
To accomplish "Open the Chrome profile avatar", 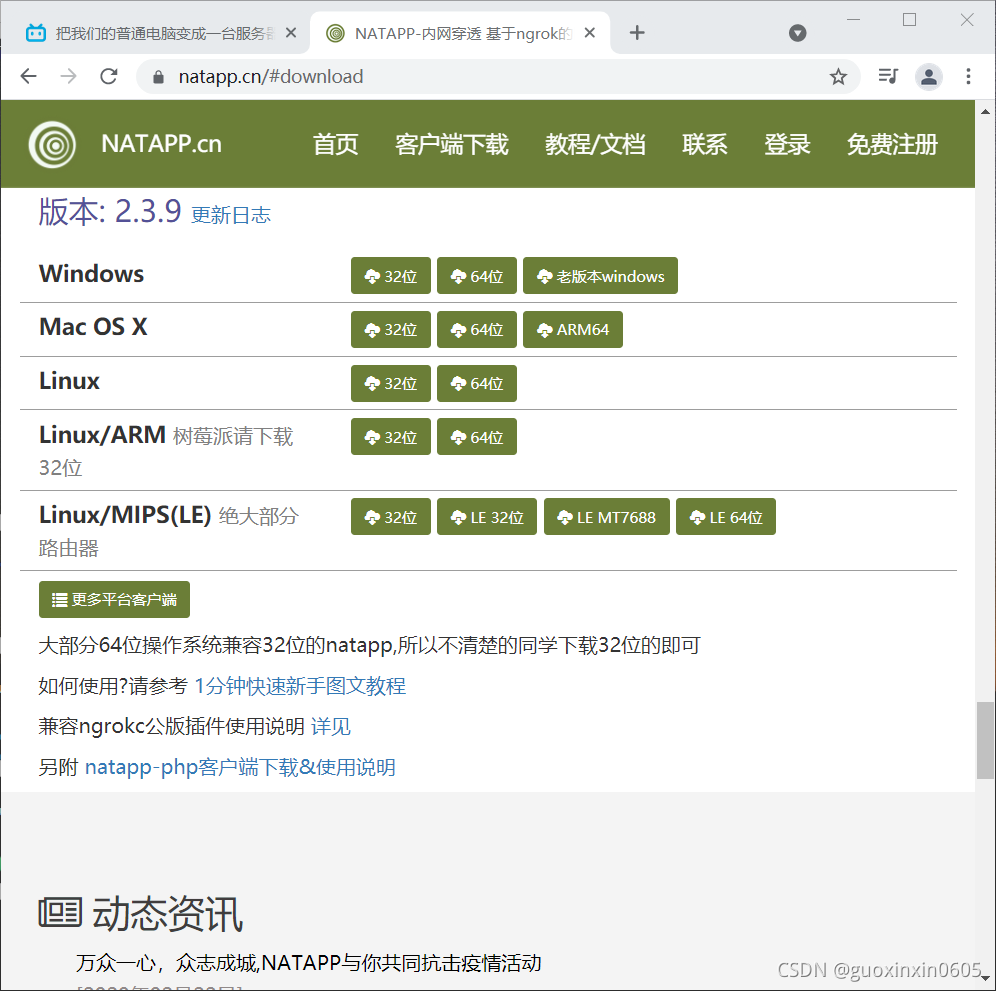I will click(x=928, y=77).
